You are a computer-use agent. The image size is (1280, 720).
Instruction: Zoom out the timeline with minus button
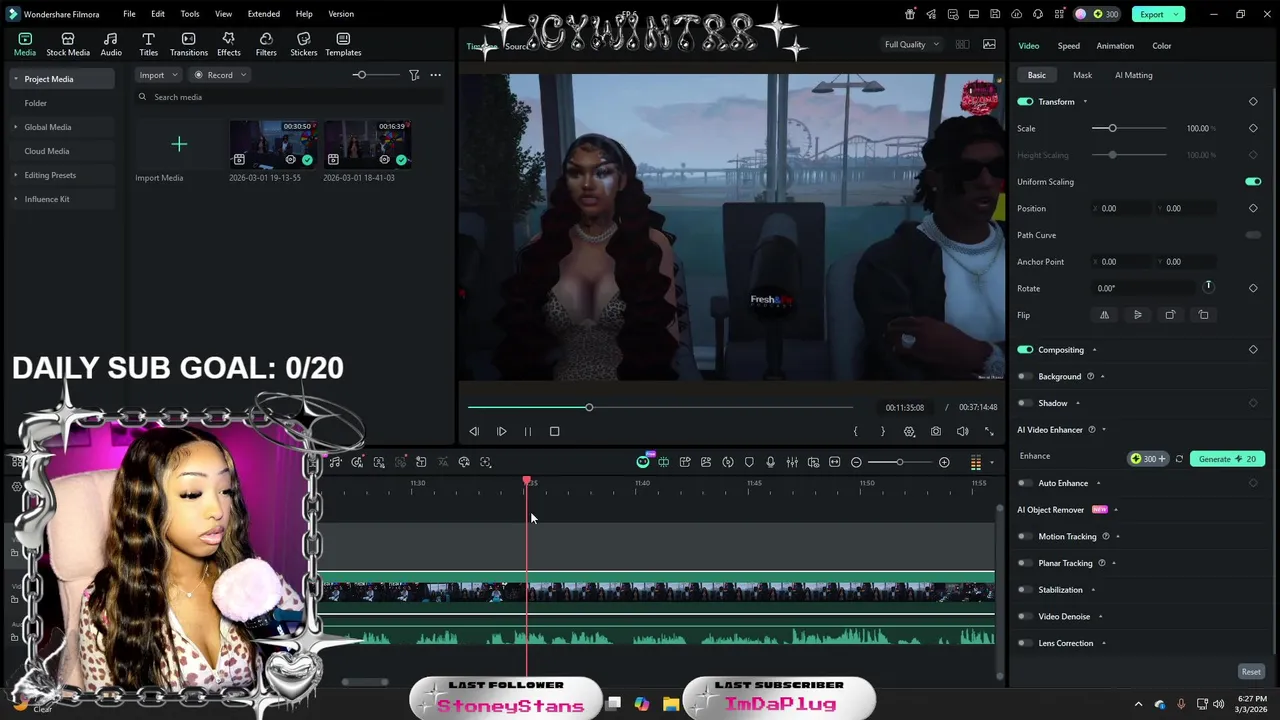pos(856,462)
